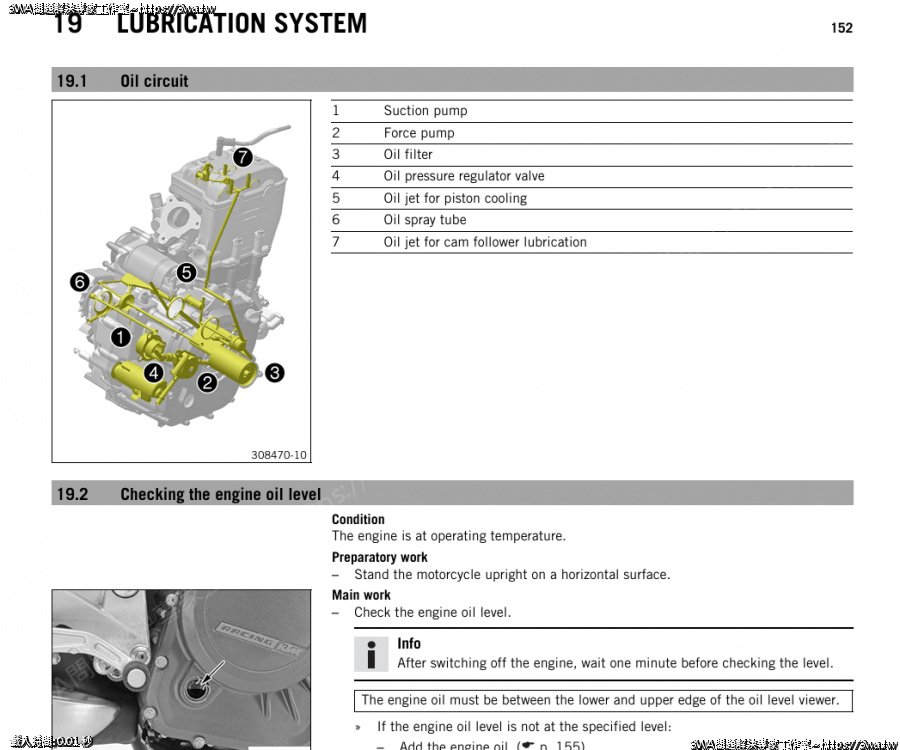Select callout marker 7 at the cylinder head
The width and height of the screenshot is (900, 750).
coord(243,157)
